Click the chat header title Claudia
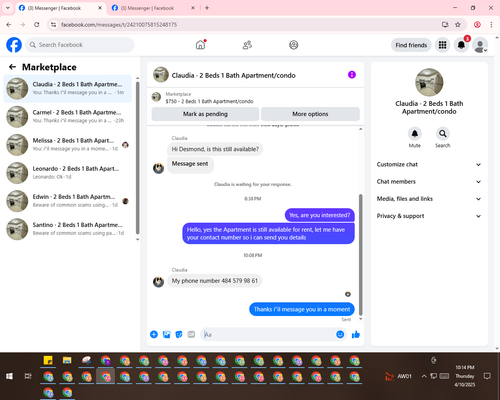Screen dimensions: 500x400 point(233,75)
